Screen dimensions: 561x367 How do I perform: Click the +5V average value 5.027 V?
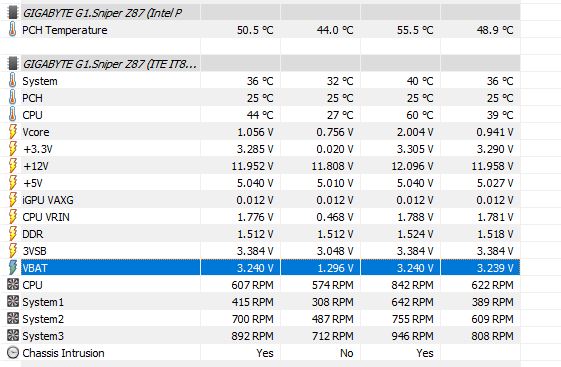click(x=495, y=183)
